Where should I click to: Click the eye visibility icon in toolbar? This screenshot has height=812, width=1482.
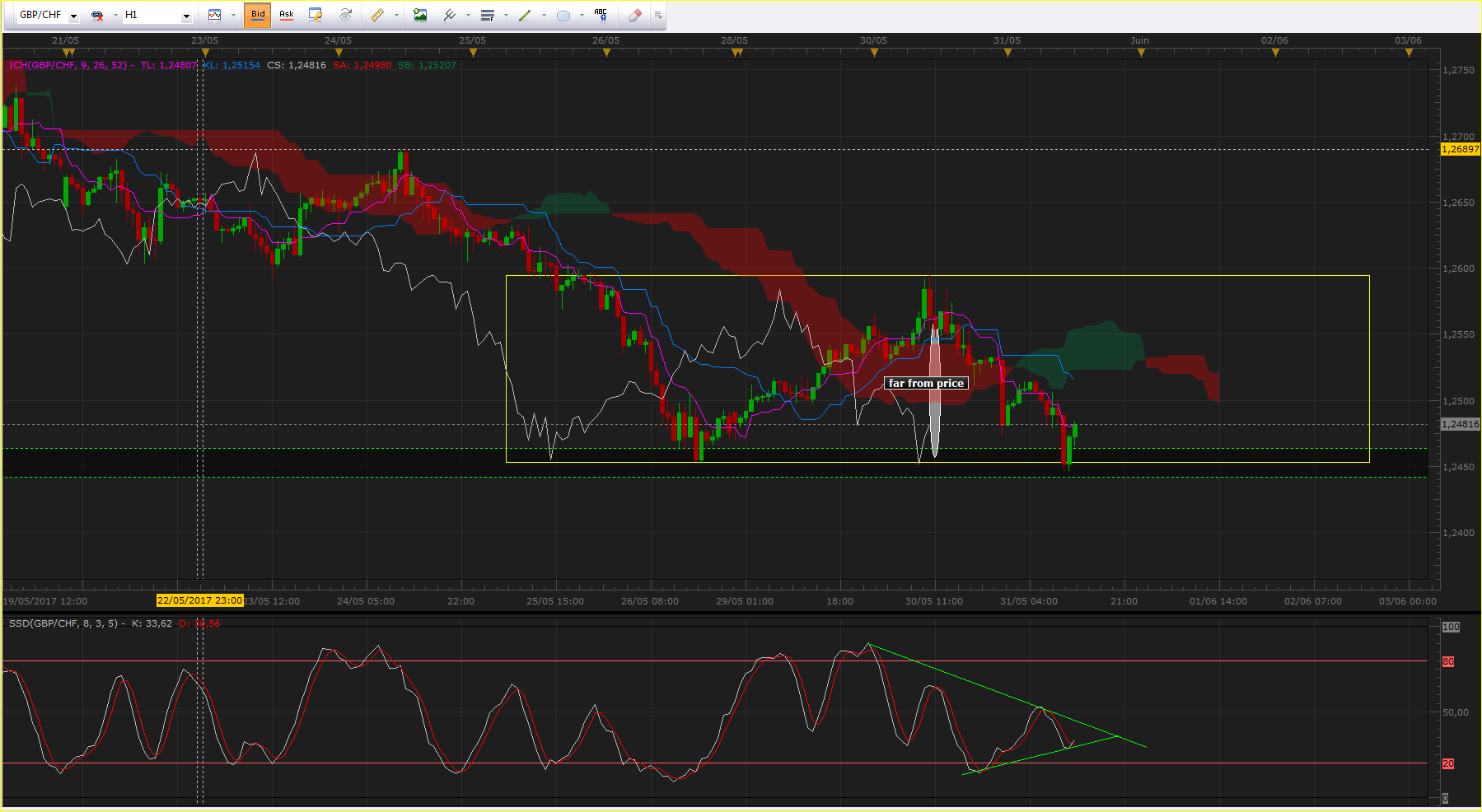point(346,15)
